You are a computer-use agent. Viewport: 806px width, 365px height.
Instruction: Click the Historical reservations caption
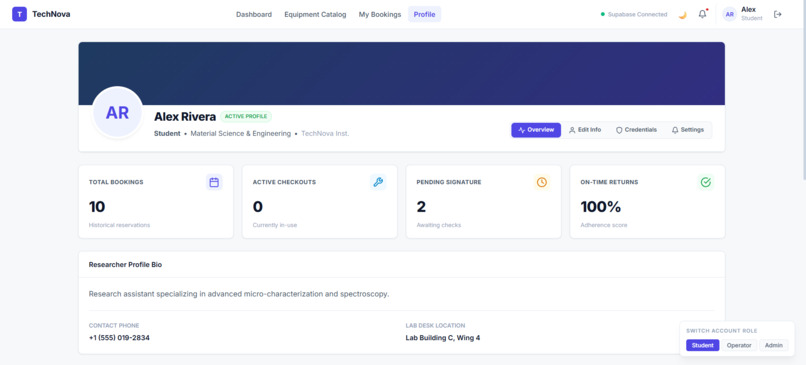tap(119, 225)
